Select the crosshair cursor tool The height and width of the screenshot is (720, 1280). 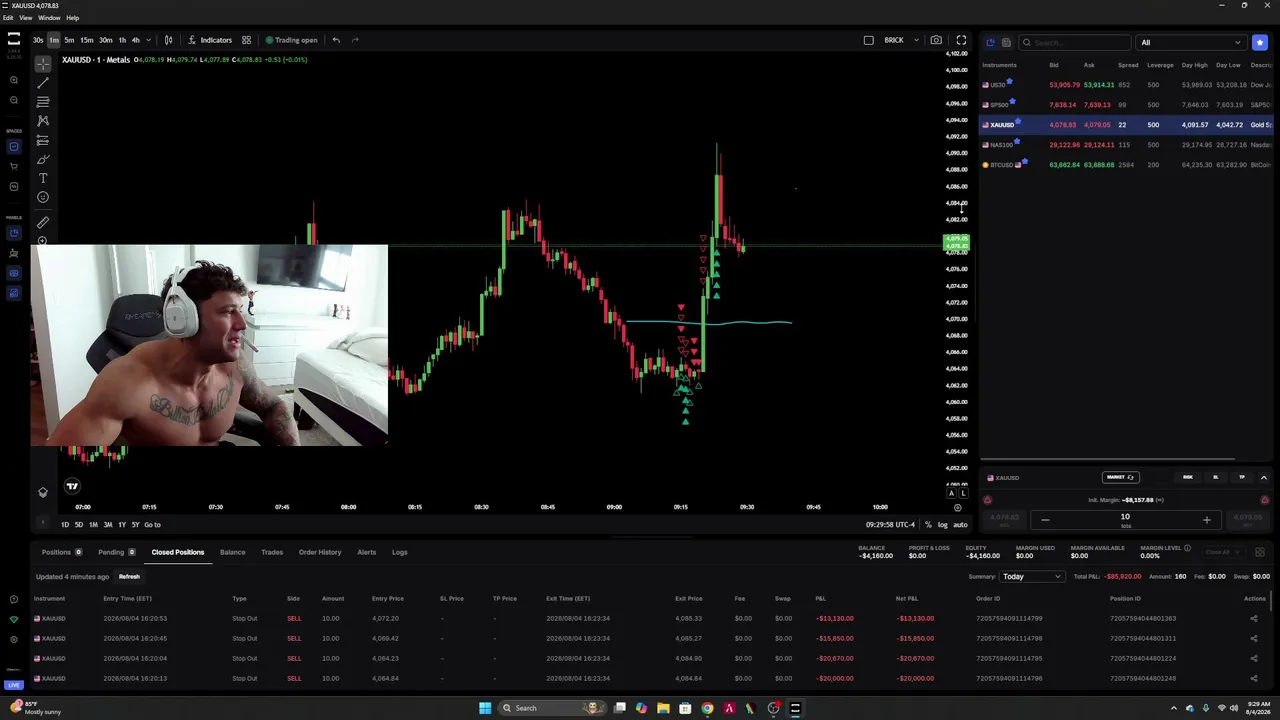point(43,63)
